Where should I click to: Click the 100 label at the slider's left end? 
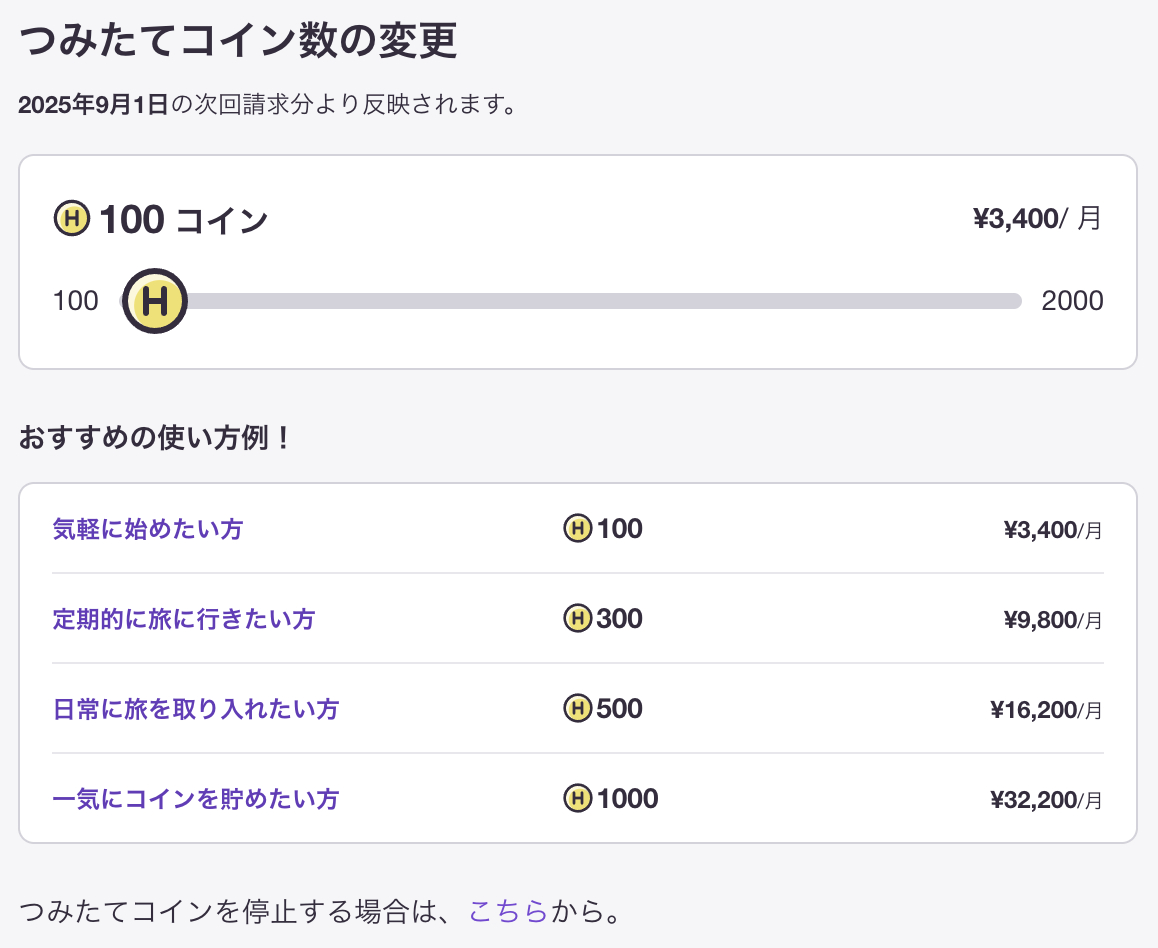(x=75, y=300)
